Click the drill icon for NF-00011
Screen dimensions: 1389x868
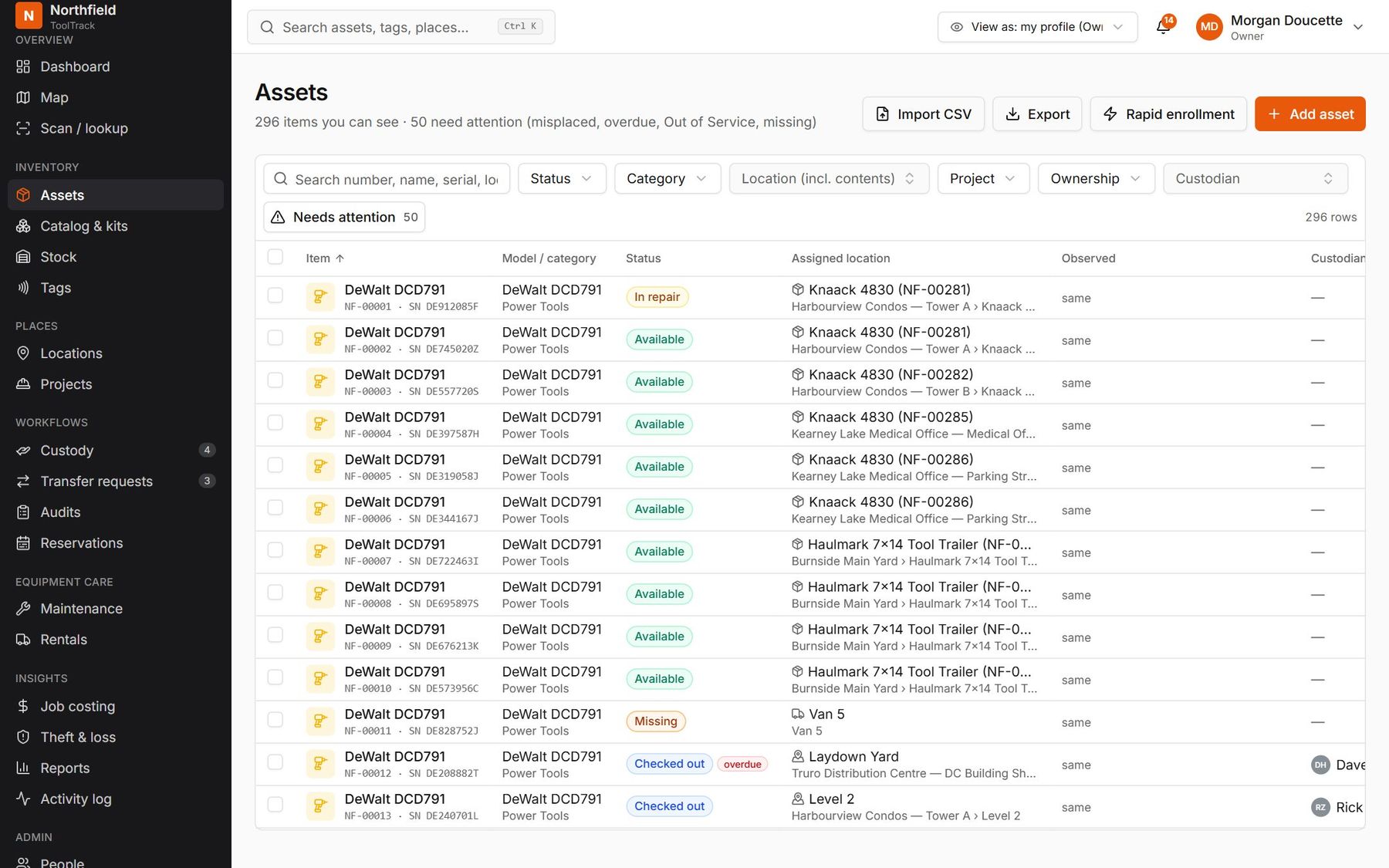[x=319, y=721]
